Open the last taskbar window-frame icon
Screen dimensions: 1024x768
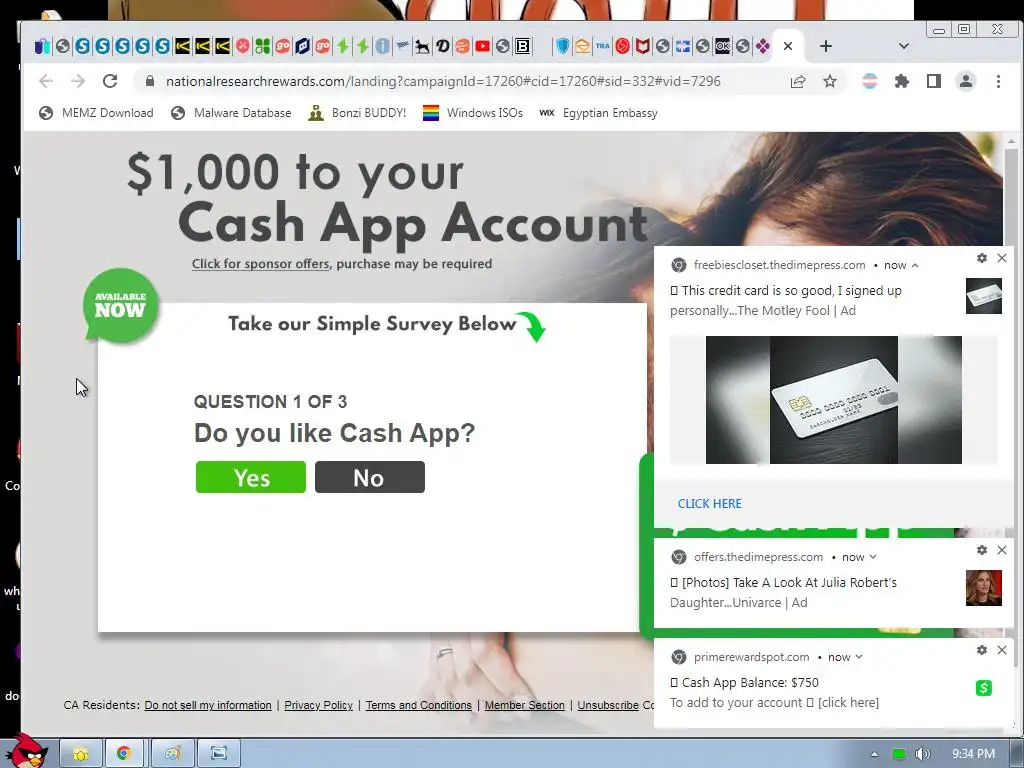pyautogui.click(x=219, y=753)
